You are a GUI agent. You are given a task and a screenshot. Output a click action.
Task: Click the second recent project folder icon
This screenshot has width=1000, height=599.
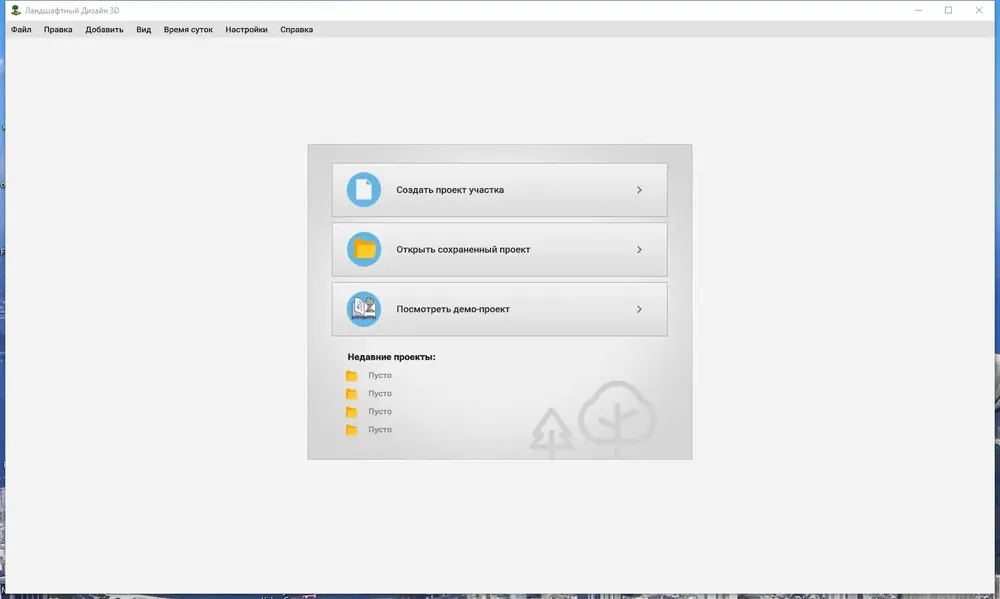point(351,394)
